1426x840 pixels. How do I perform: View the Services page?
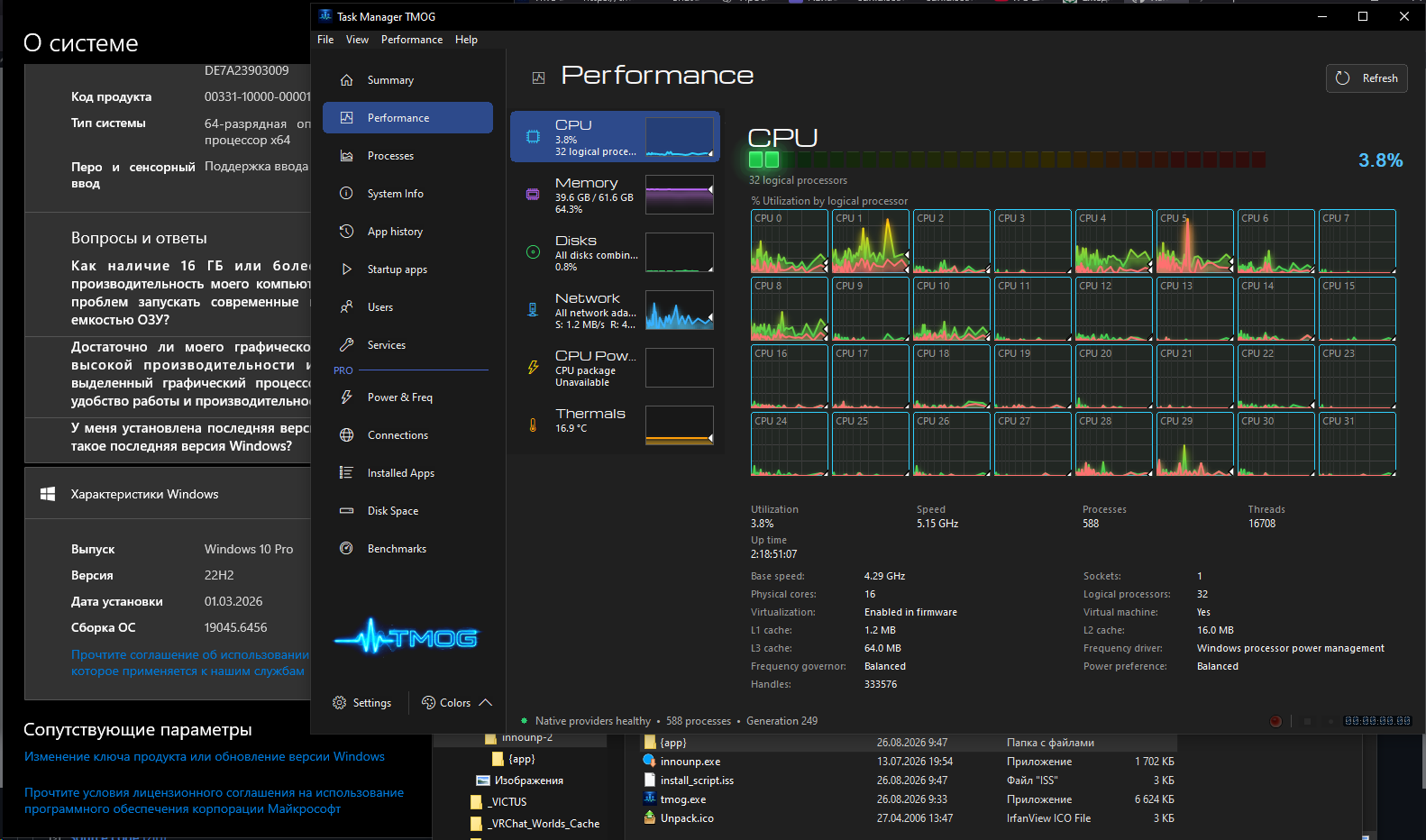coord(407,345)
